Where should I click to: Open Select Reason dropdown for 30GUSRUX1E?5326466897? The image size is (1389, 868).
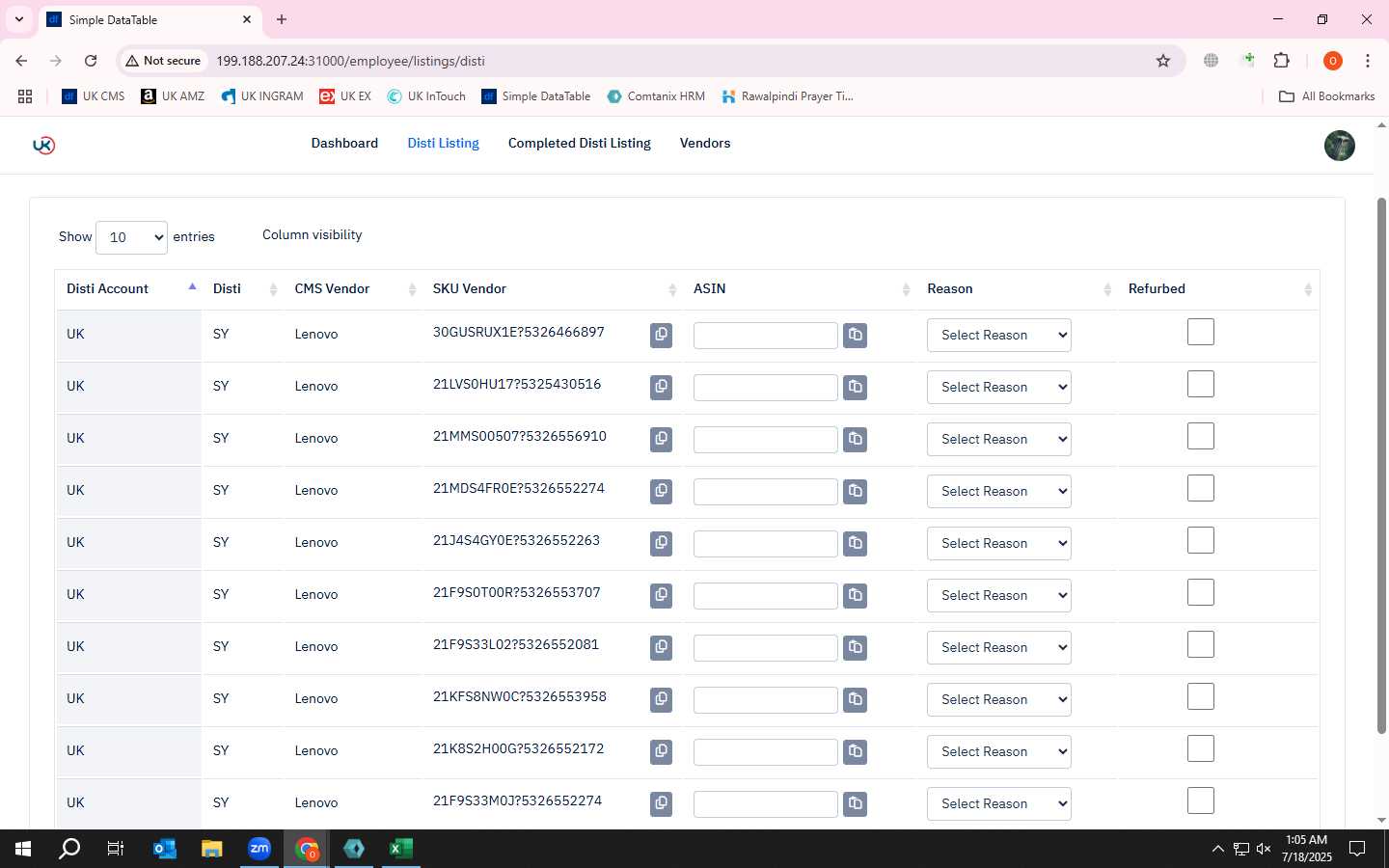tap(998, 335)
